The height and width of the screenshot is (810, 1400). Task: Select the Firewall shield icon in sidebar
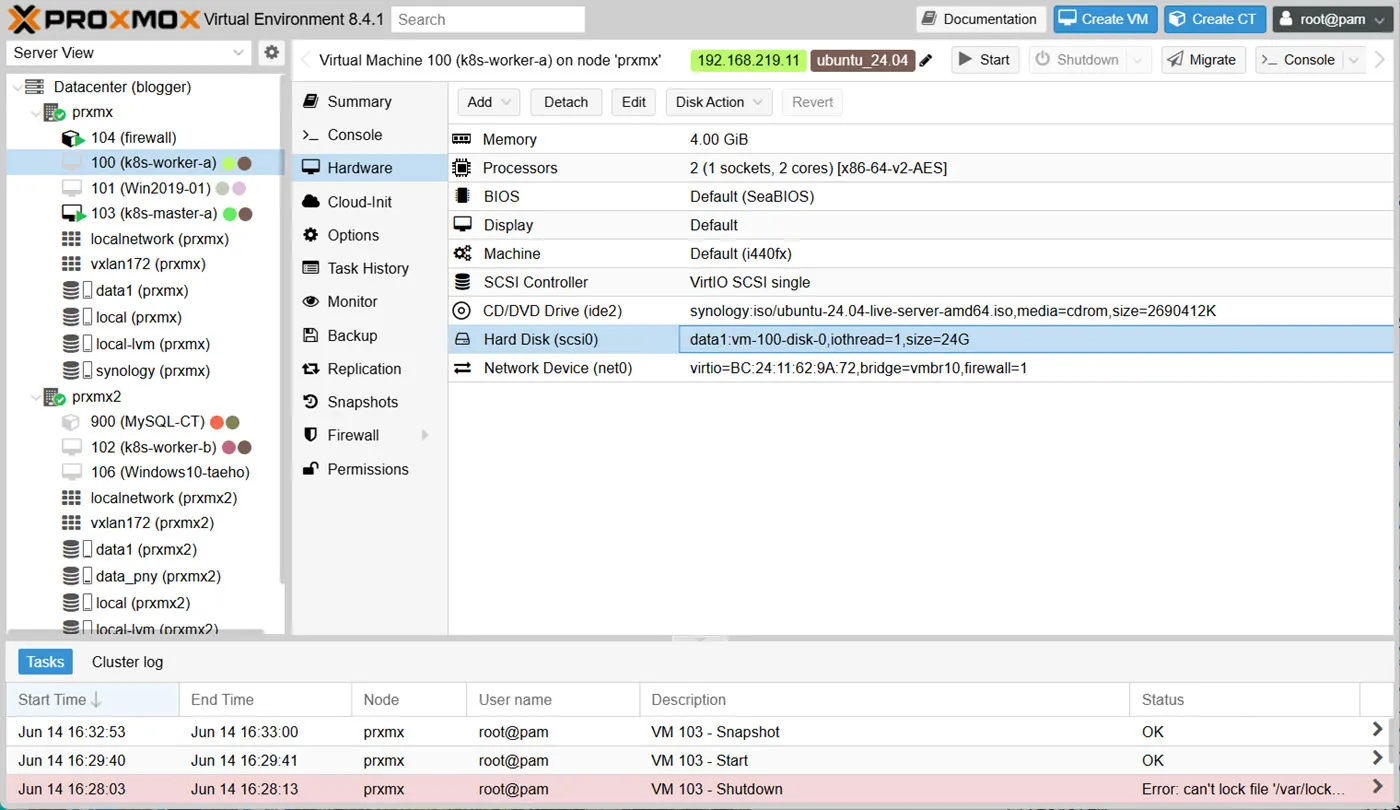313,435
